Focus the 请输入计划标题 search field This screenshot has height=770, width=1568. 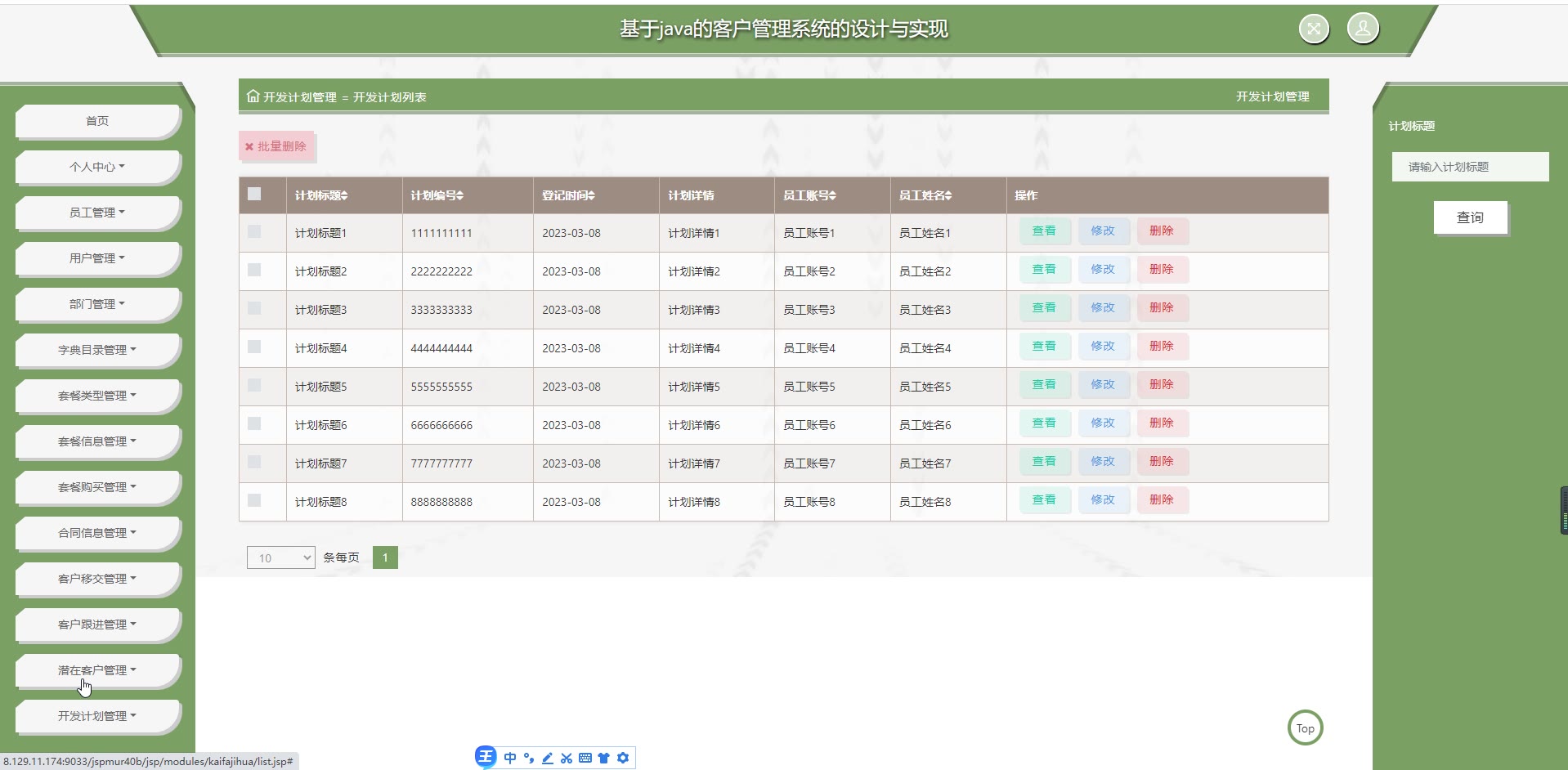pos(1470,167)
